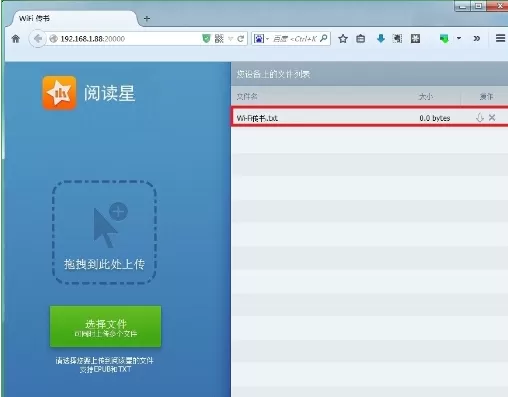Screen dimensions: 508x397
Task: Click the search magnifier icon
Action: [324, 38]
